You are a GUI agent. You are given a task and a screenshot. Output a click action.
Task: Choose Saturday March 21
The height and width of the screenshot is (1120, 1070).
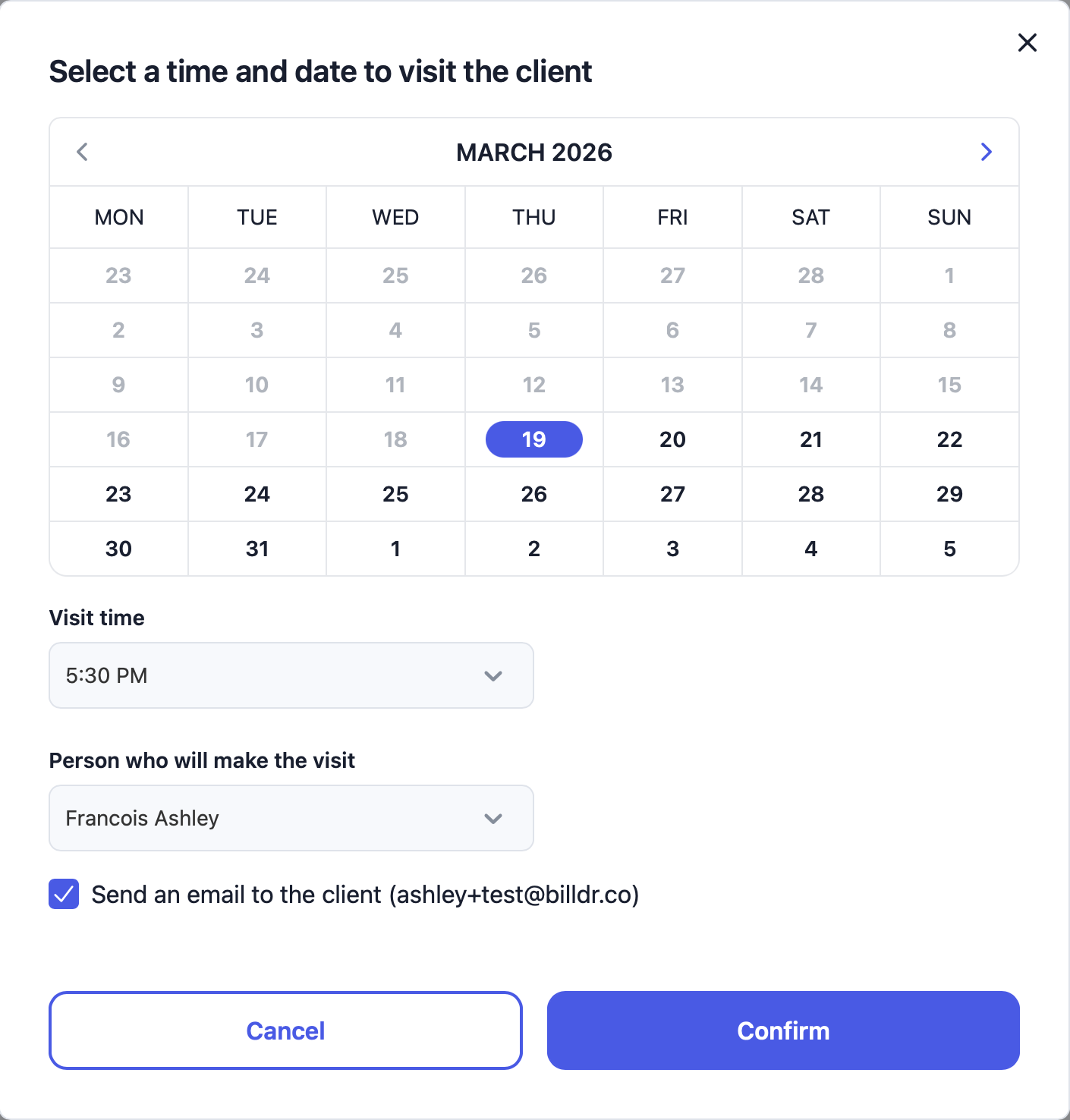pyautogui.click(x=811, y=439)
